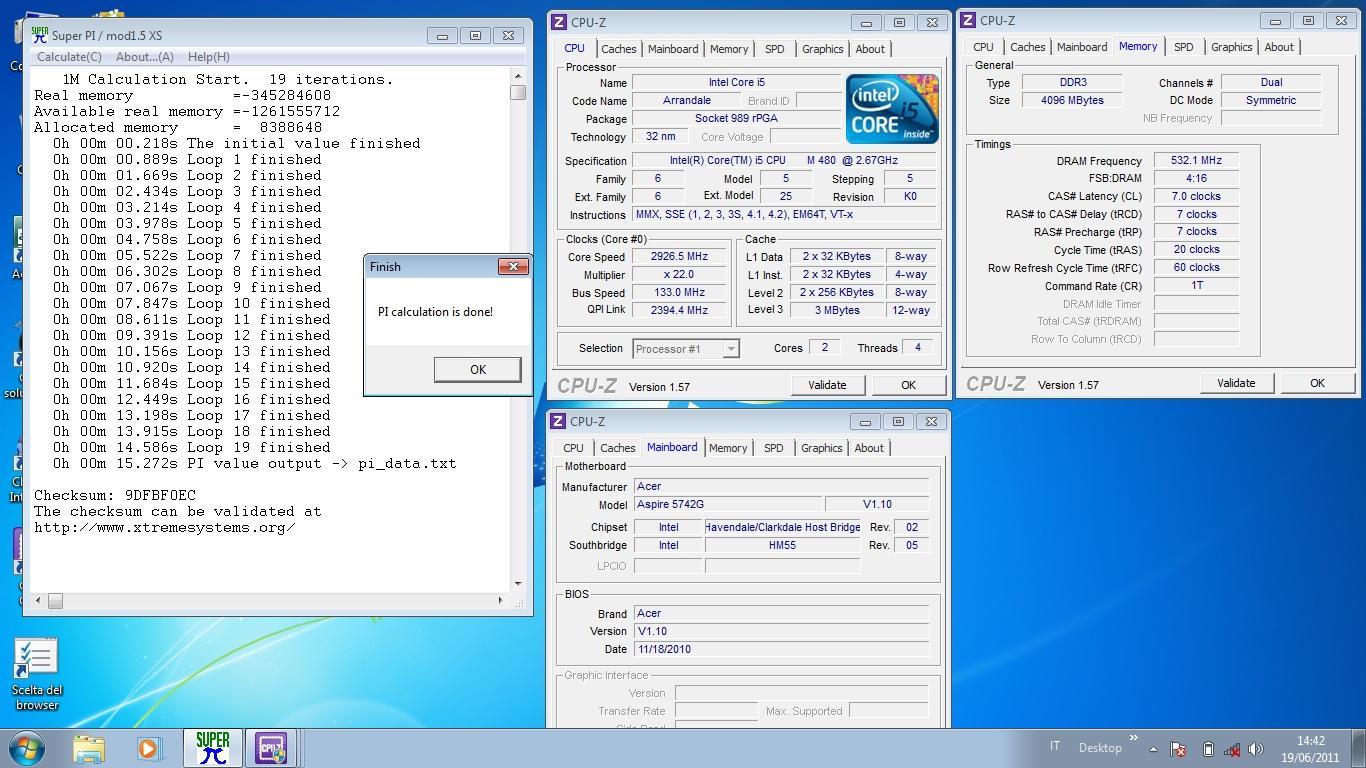Click the Code Name value Arrandale
Screen dimensions: 1366x768
pyautogui.click(x=687, y=101)
